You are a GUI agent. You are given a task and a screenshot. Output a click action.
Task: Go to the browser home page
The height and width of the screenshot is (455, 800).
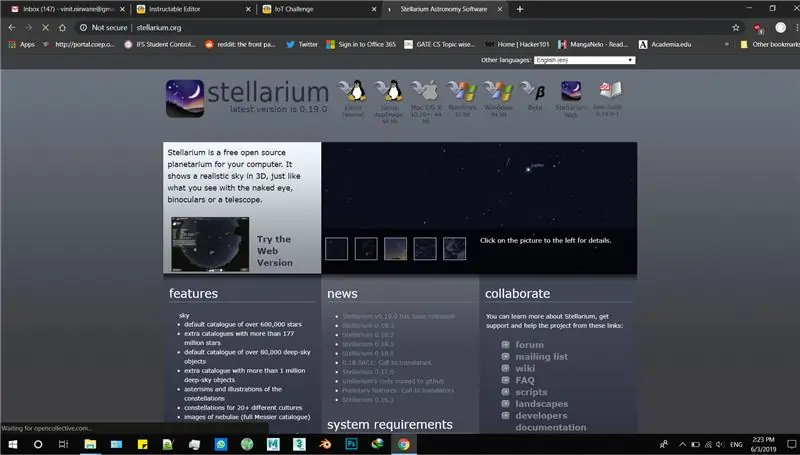point(62,28)
